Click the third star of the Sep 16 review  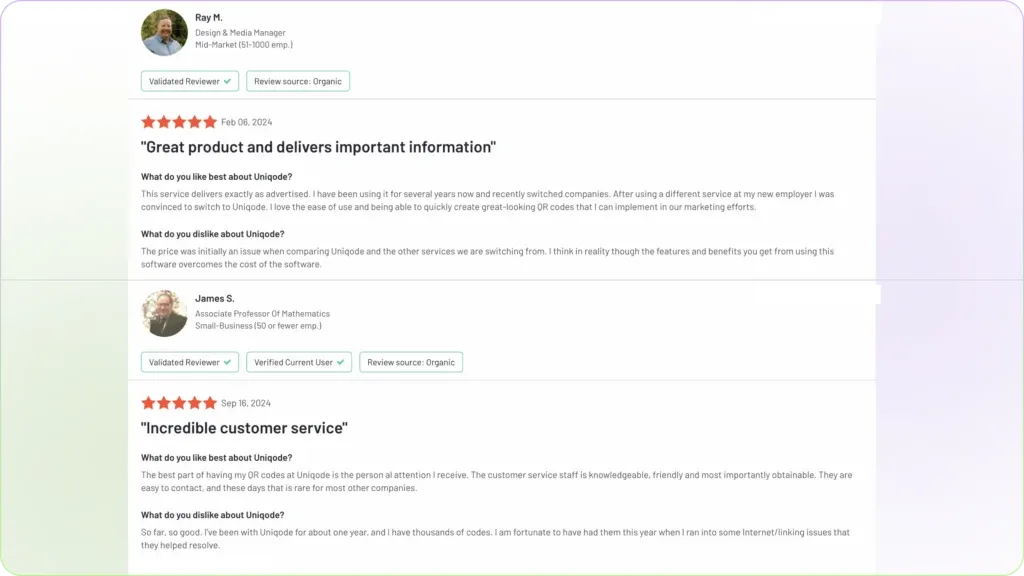[179, 403]
